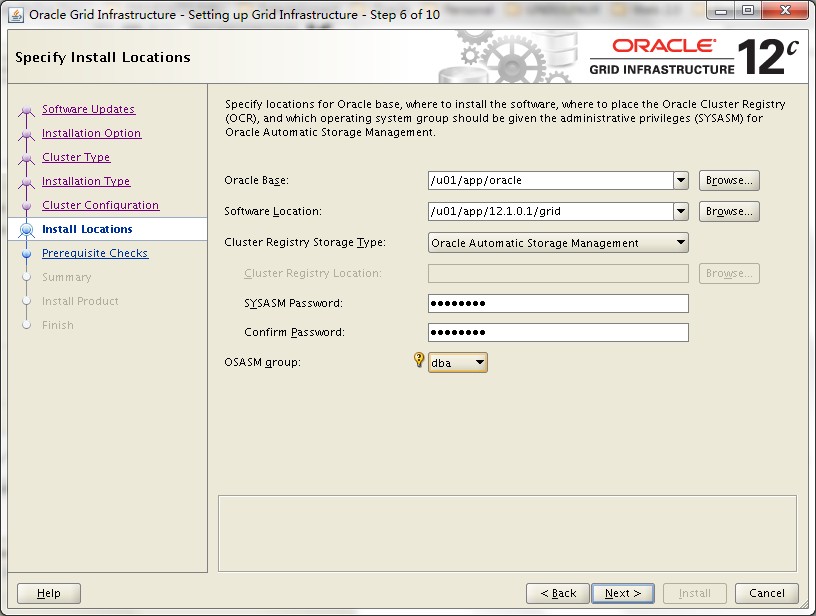The image size is (816, 616).
Task: Close the installer window
Action: click(x=785, y=10)
